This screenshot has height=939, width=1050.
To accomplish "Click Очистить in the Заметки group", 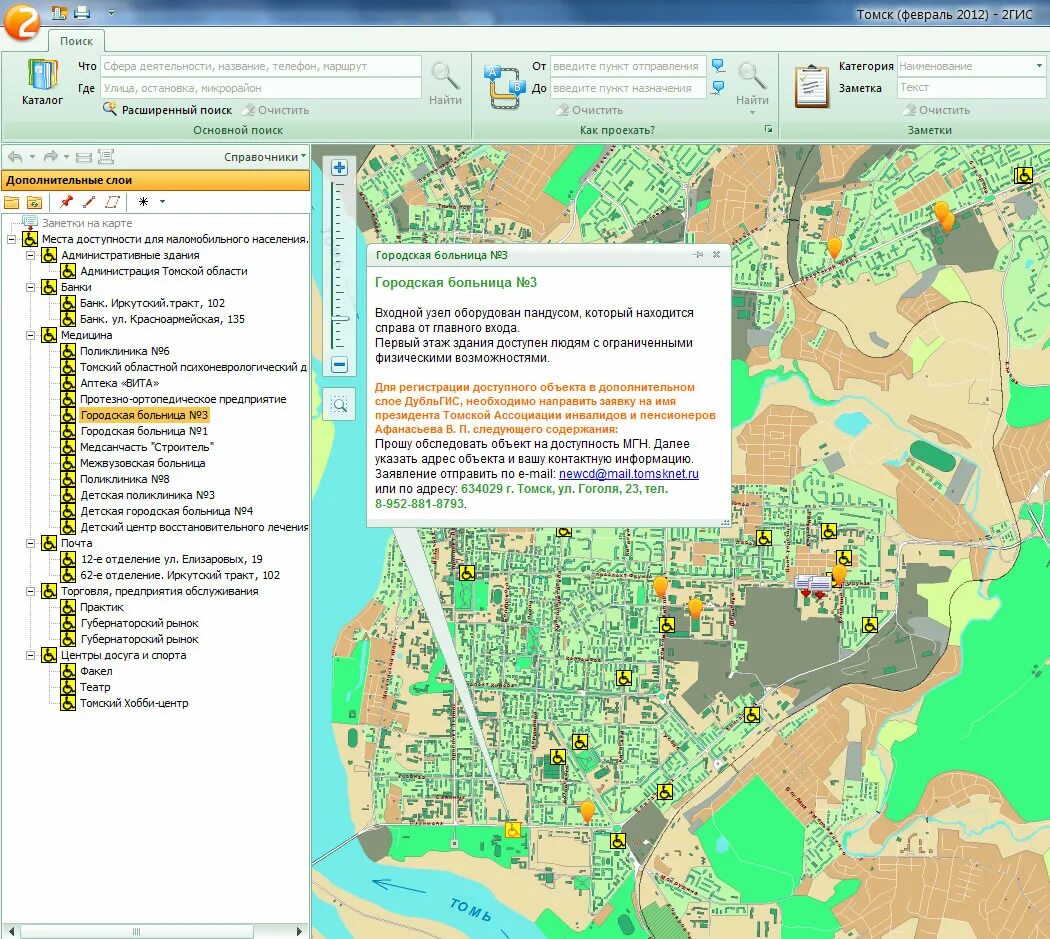I will [x=937, y=110].
